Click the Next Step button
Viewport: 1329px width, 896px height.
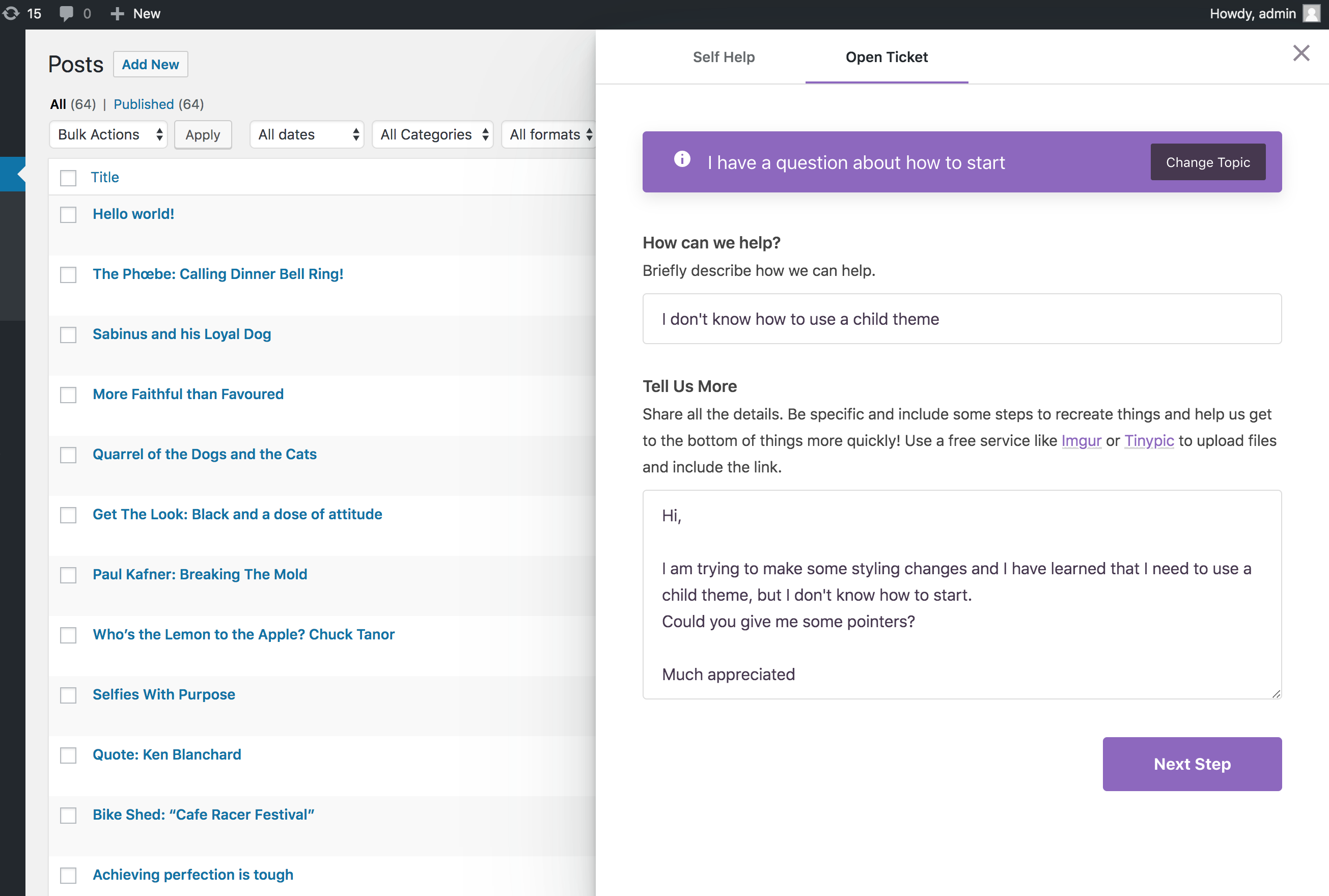[1192, 764]
